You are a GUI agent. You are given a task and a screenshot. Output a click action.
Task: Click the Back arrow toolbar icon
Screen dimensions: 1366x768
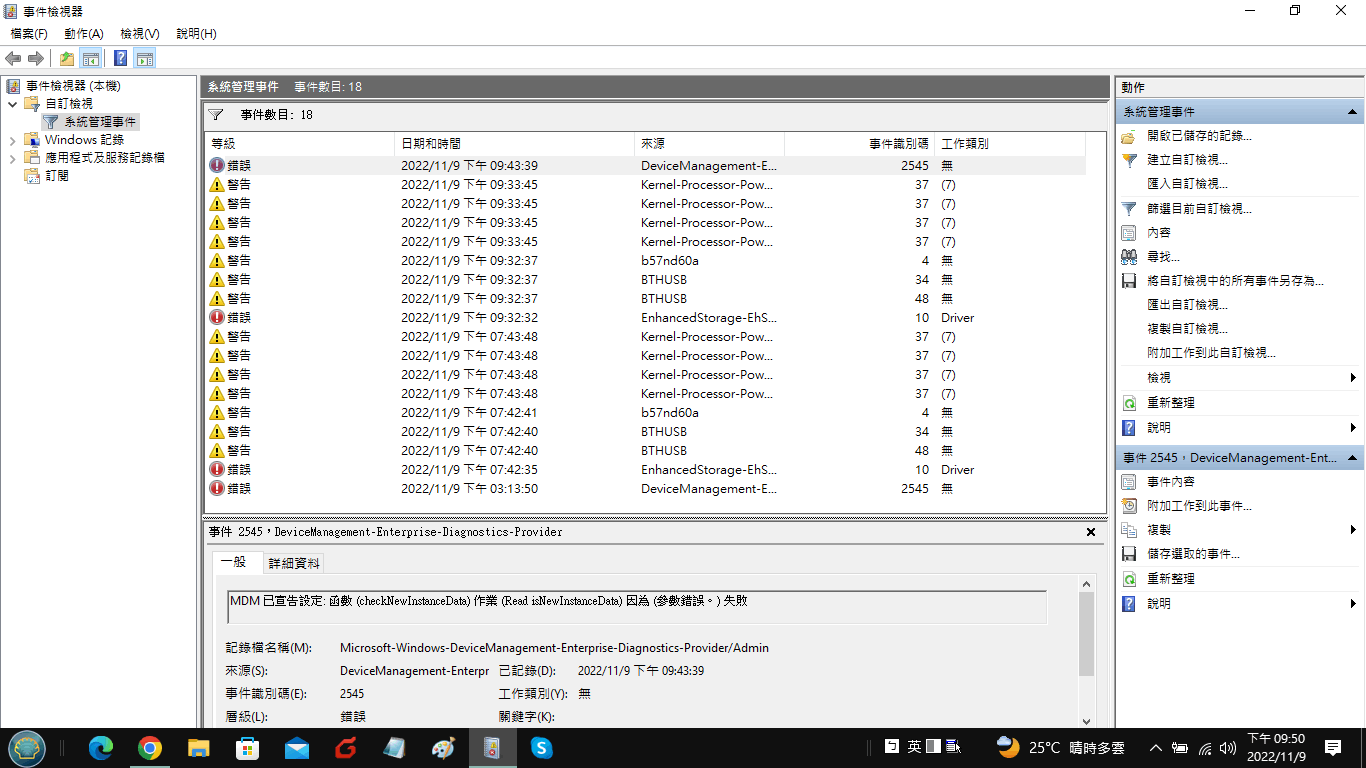pos(13,59)
